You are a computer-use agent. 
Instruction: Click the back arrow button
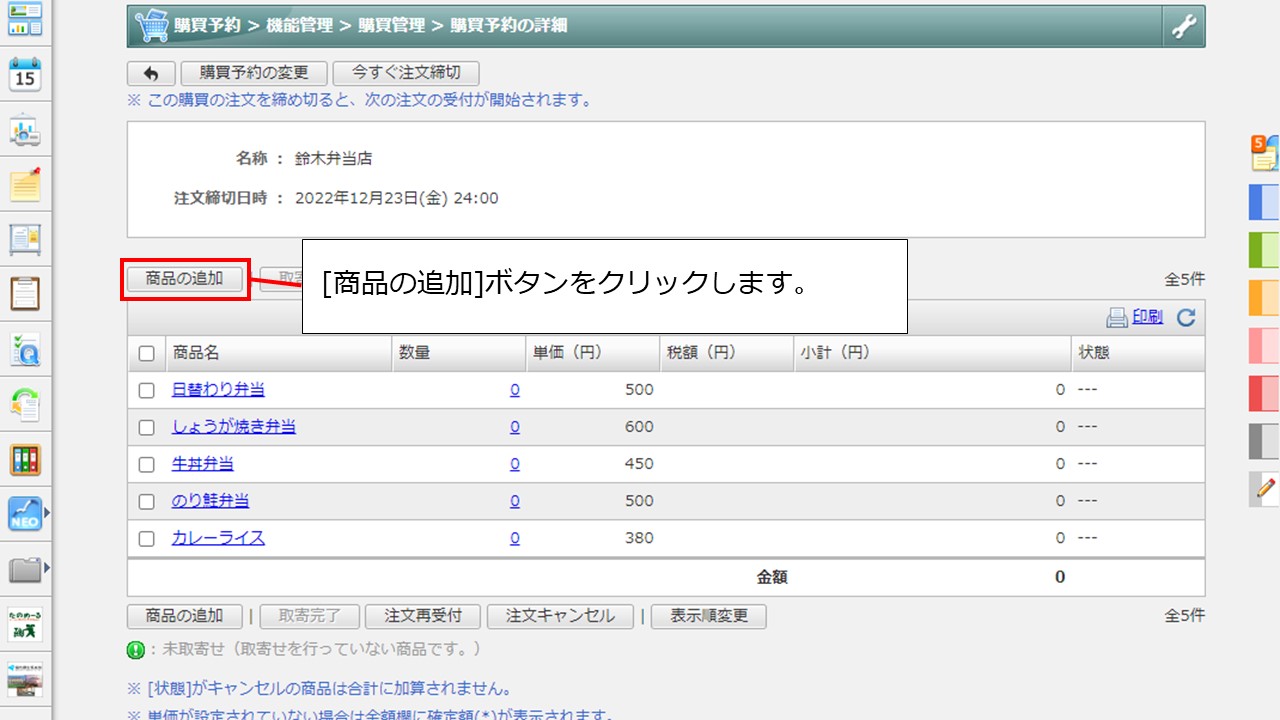tap(151, 74)
